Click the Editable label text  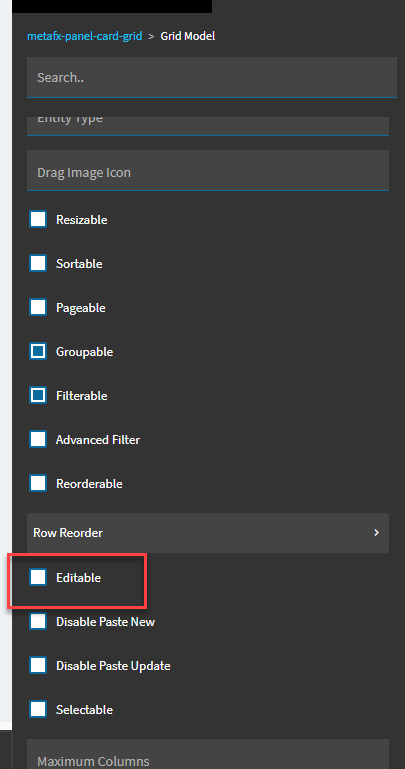pos(78,578)
